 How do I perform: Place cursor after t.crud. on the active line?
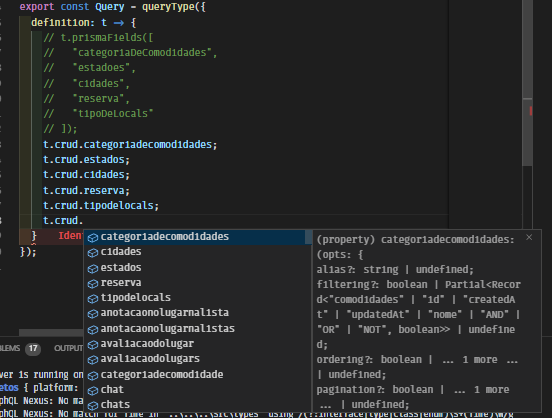click(x=83, y=221)
